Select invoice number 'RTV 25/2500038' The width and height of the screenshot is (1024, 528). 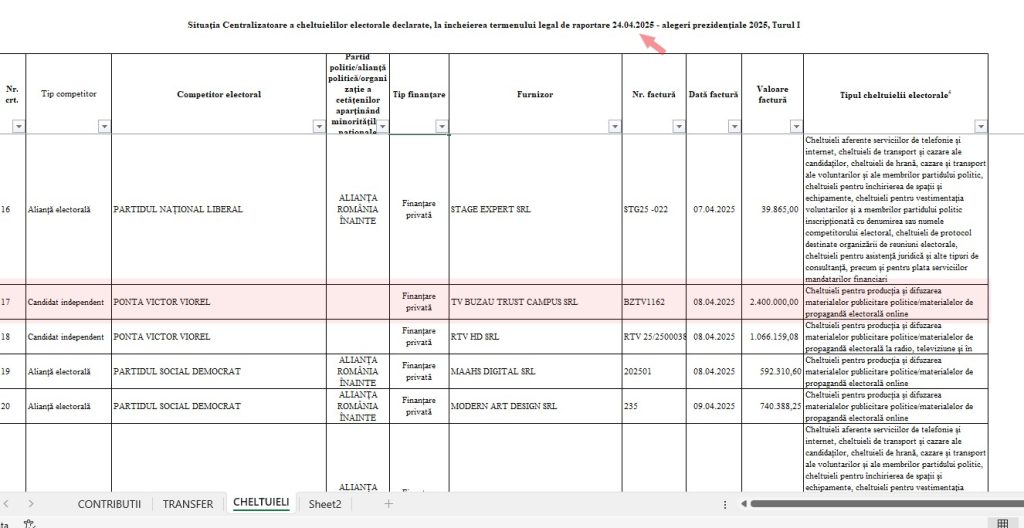(654, 337)
